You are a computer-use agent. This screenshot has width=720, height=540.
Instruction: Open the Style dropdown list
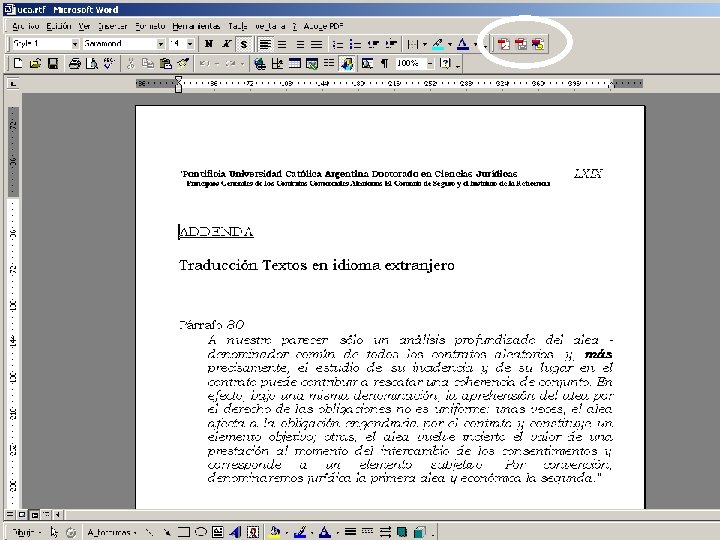[74, 44]
